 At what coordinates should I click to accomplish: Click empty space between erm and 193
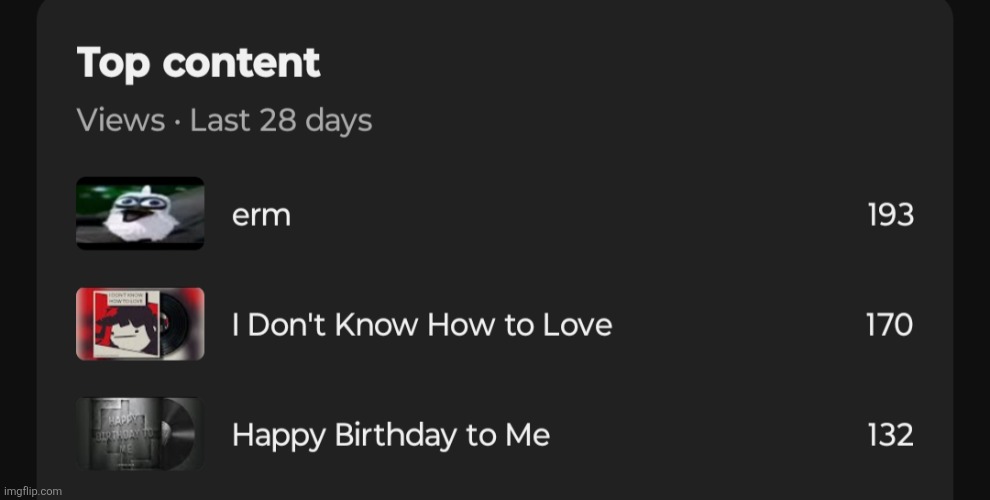pos(578,215)
